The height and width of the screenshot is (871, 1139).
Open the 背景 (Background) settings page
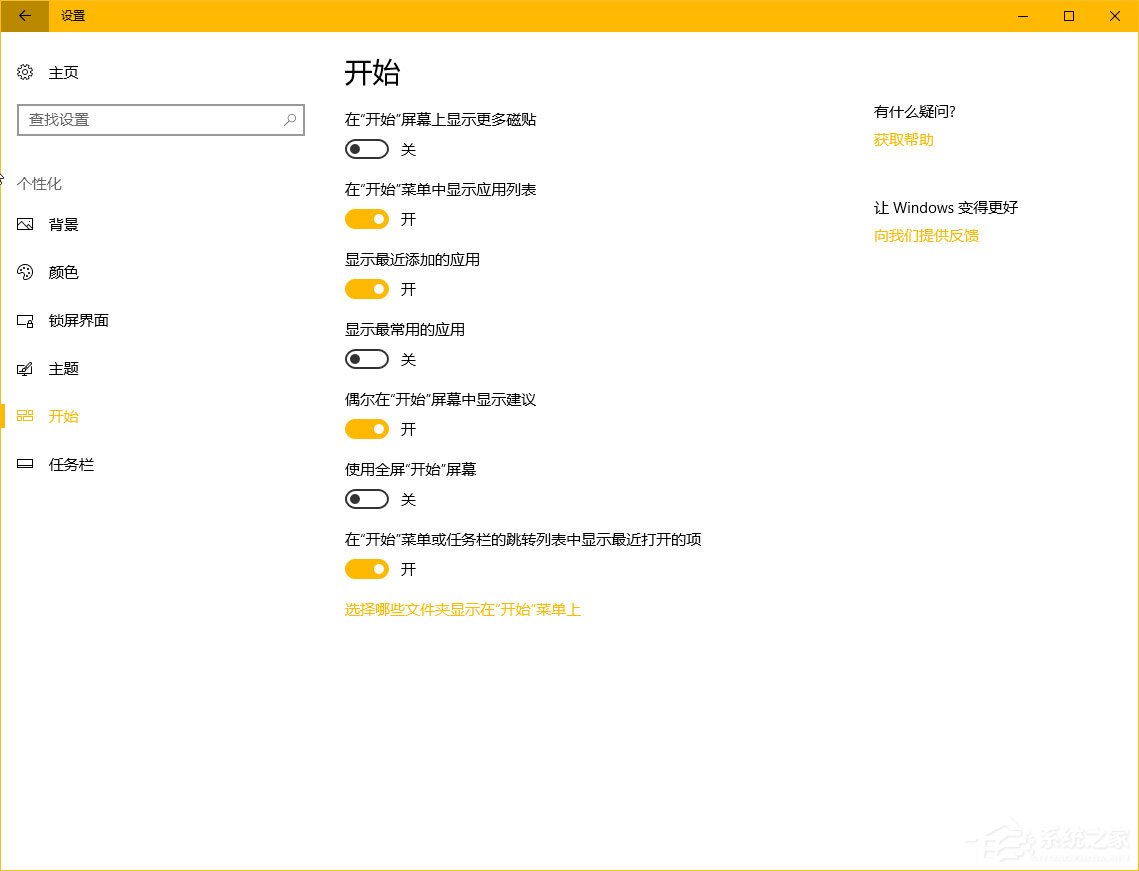coord(62,224)
